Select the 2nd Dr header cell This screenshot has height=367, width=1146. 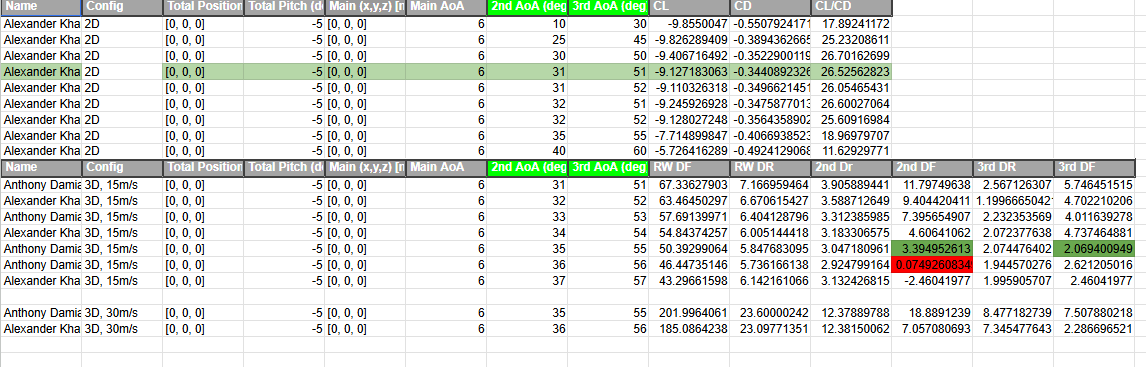point(851,168)
